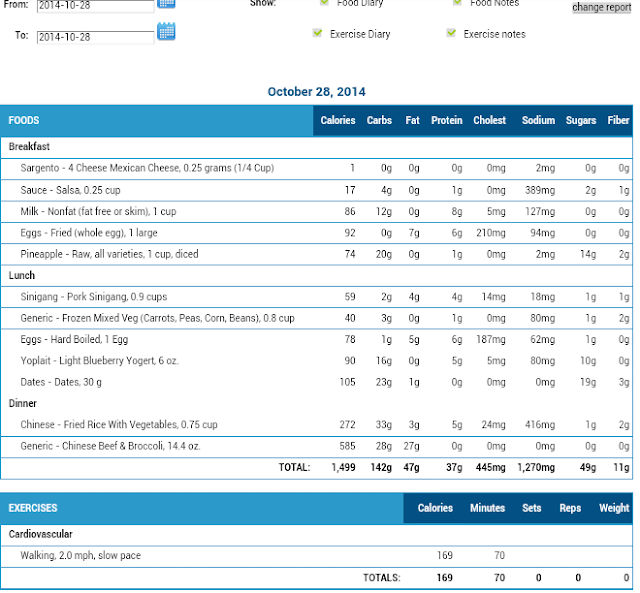Screen dimensions: 640x593
Task: Toggle the Food Notes checkbox
Action: pos(457,2)
